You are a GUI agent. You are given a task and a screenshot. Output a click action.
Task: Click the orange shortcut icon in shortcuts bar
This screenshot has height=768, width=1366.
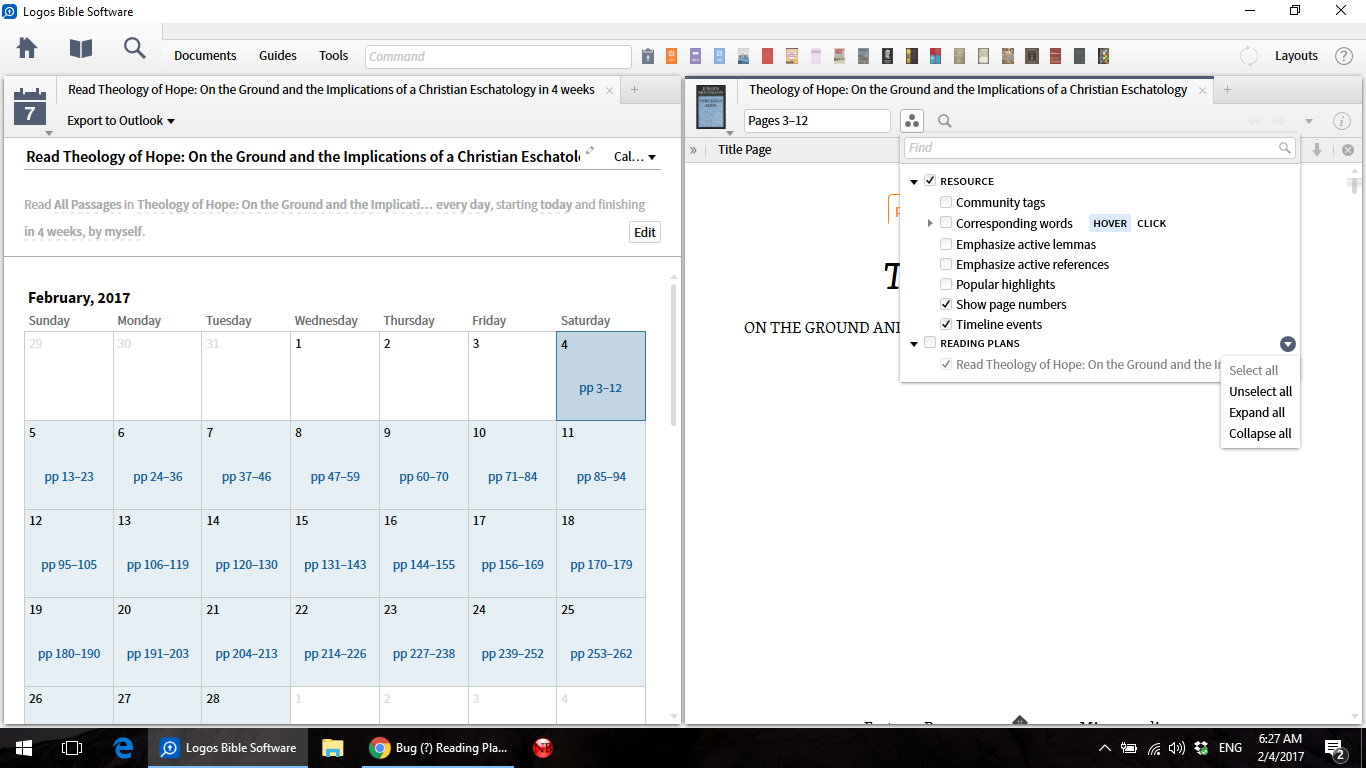[671, 56]
